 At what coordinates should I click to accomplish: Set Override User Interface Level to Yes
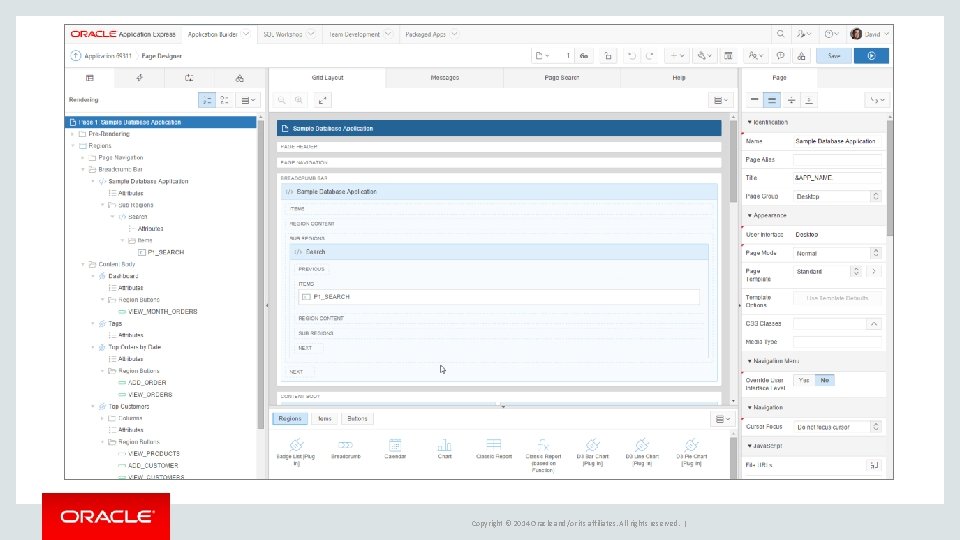click(804, 380)
